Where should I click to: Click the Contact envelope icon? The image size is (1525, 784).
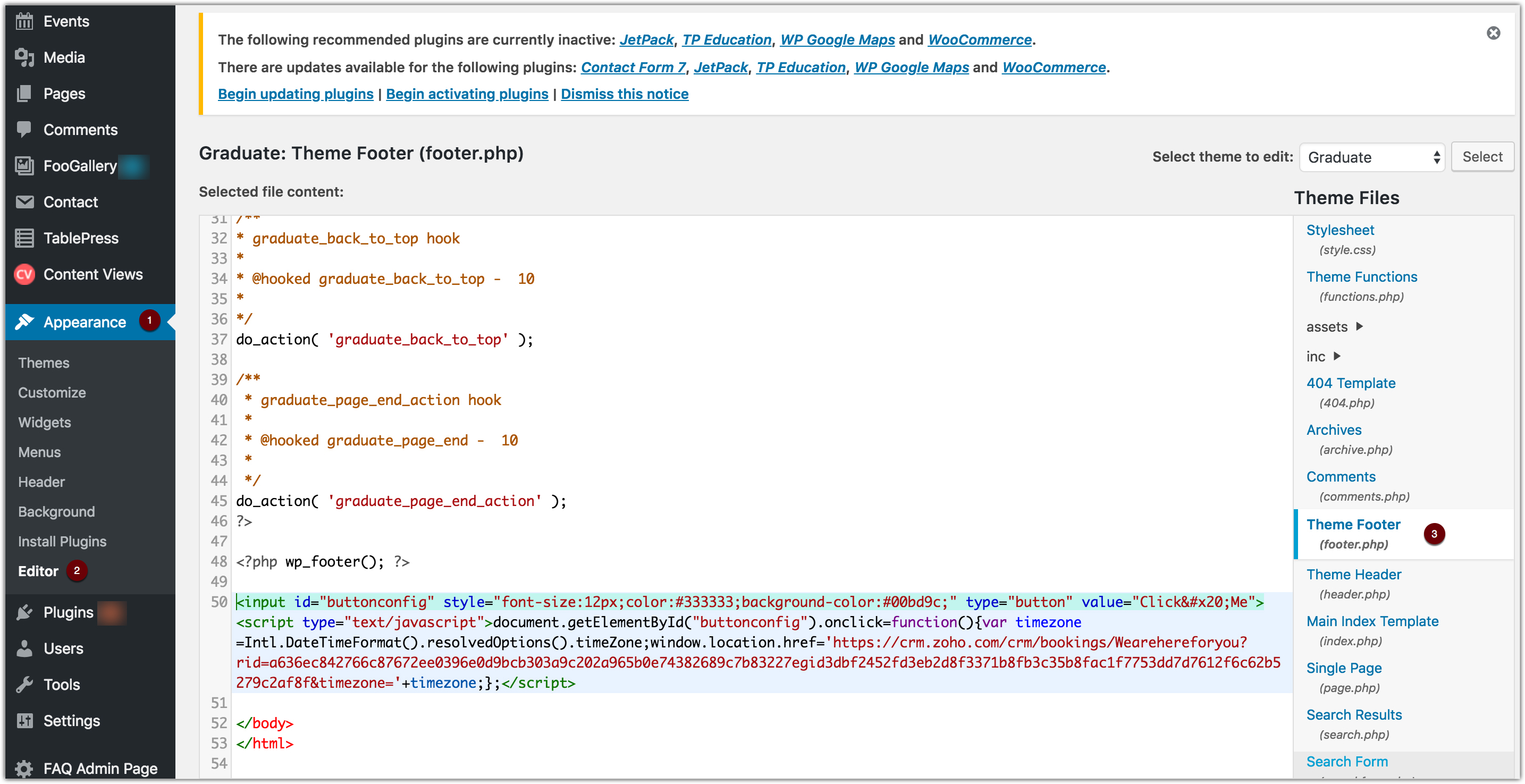pos(24,202)
